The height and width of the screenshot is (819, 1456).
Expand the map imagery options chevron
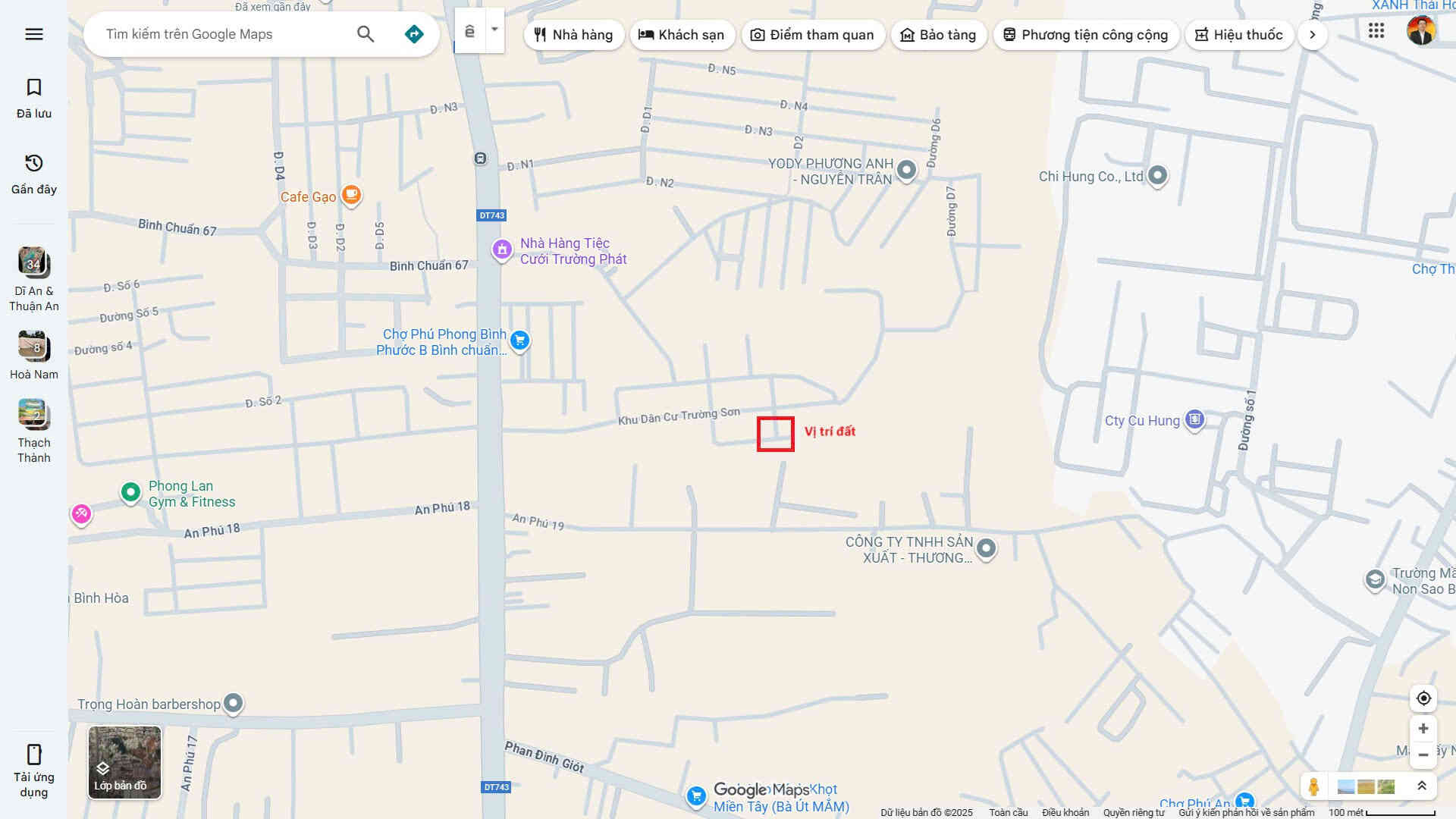click(1422, 786)
